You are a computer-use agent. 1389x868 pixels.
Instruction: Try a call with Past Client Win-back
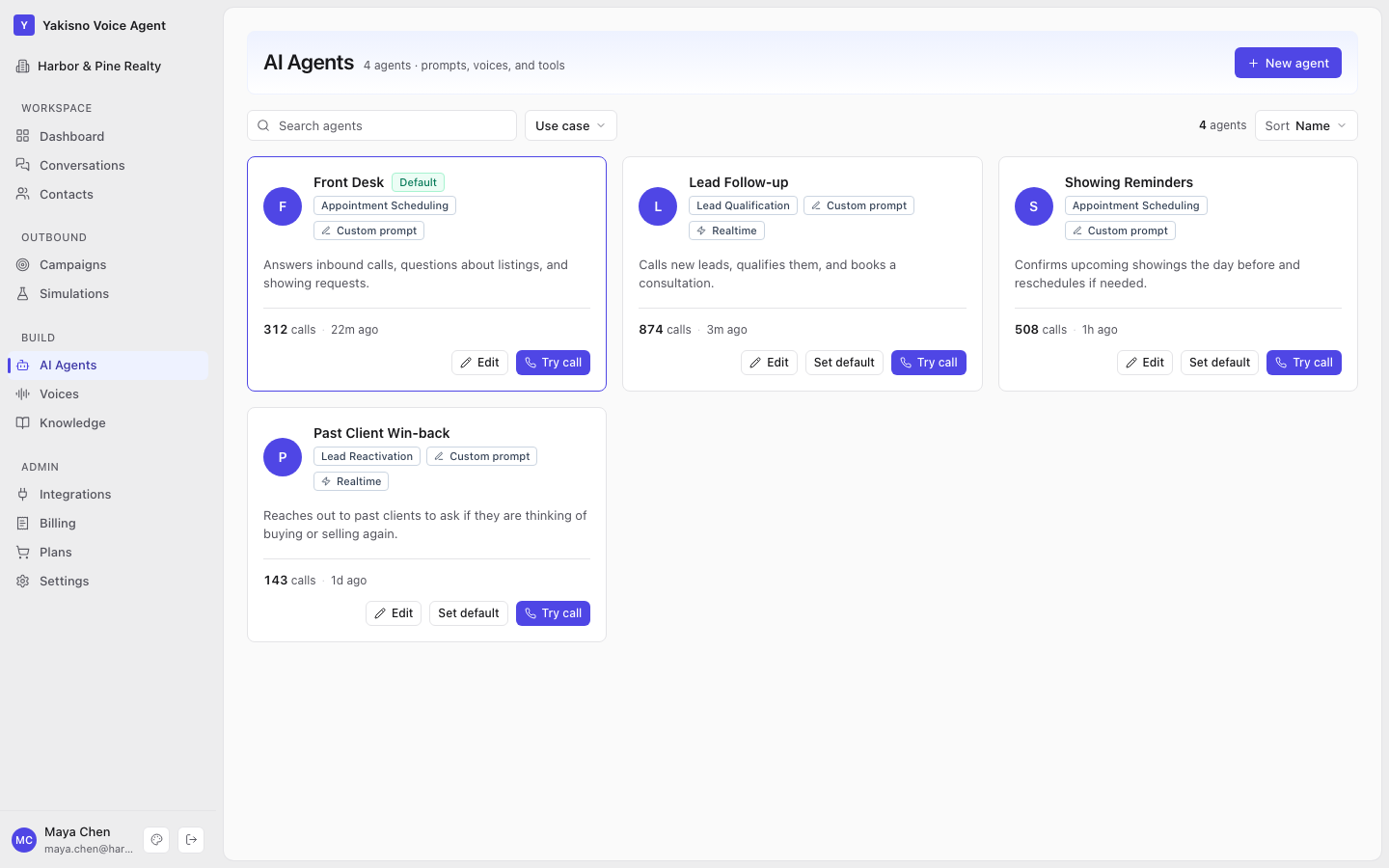pyautogui.click(x=553, y=613)
